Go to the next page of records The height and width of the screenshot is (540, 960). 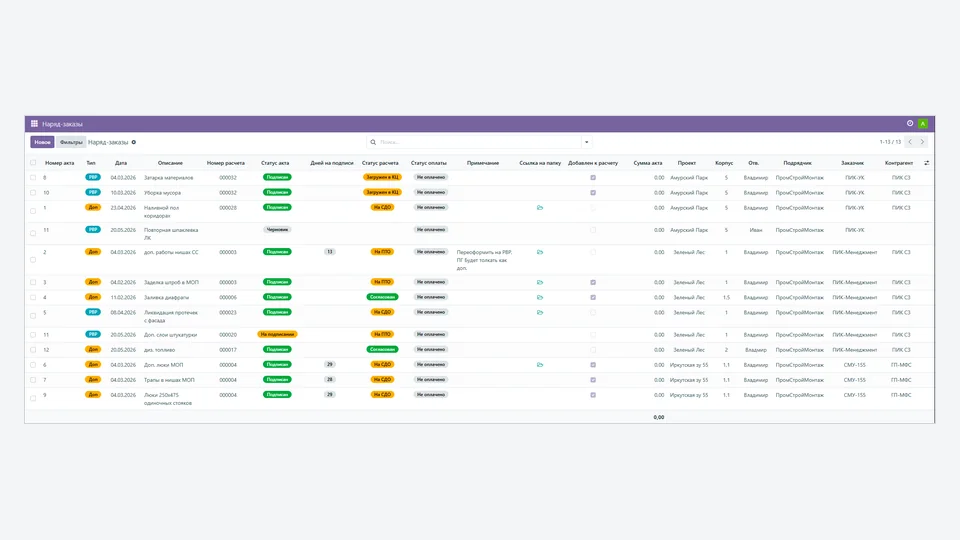(x=922, y=142)
